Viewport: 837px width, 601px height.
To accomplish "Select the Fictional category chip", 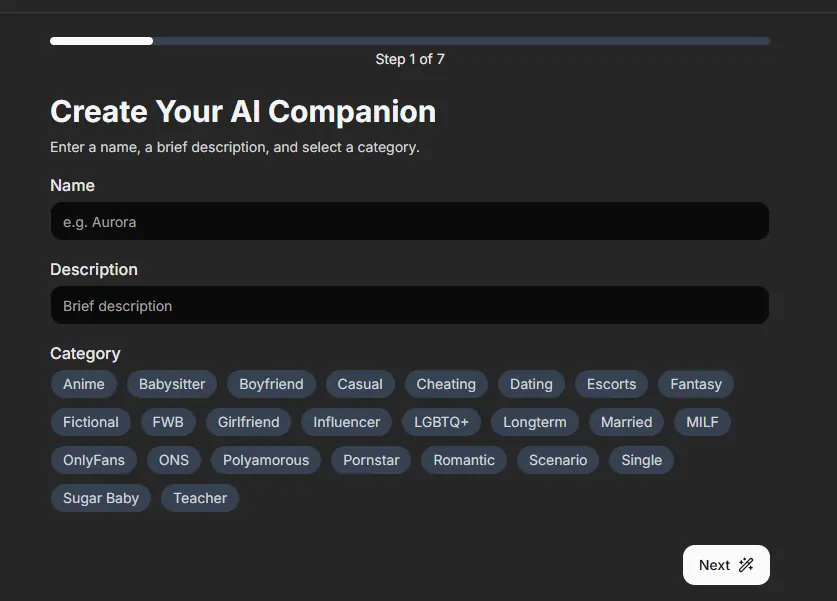I will coord(91,422).
